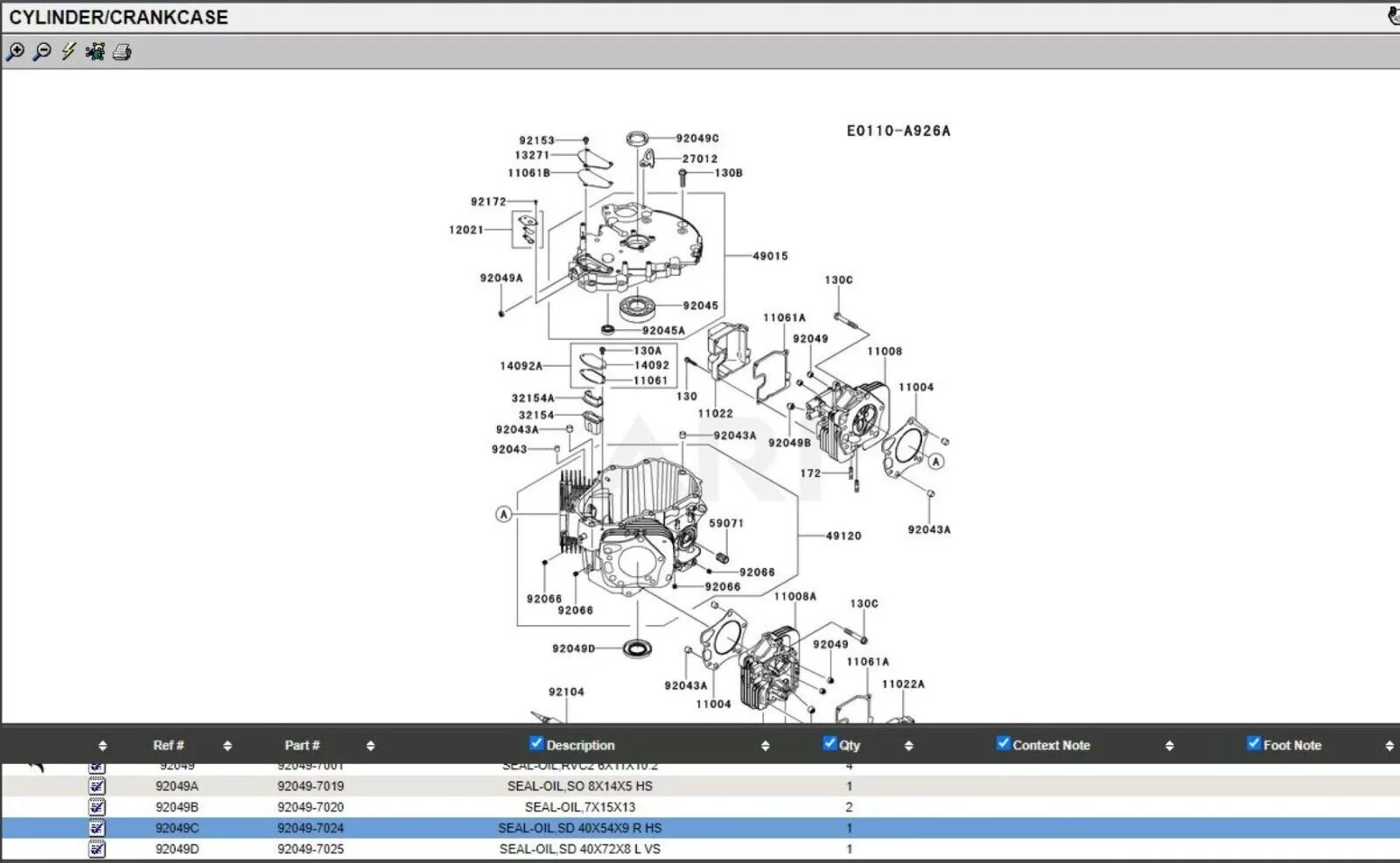
Task: Select part number 92049-7025 row
Action: click(x=311, y=849)
